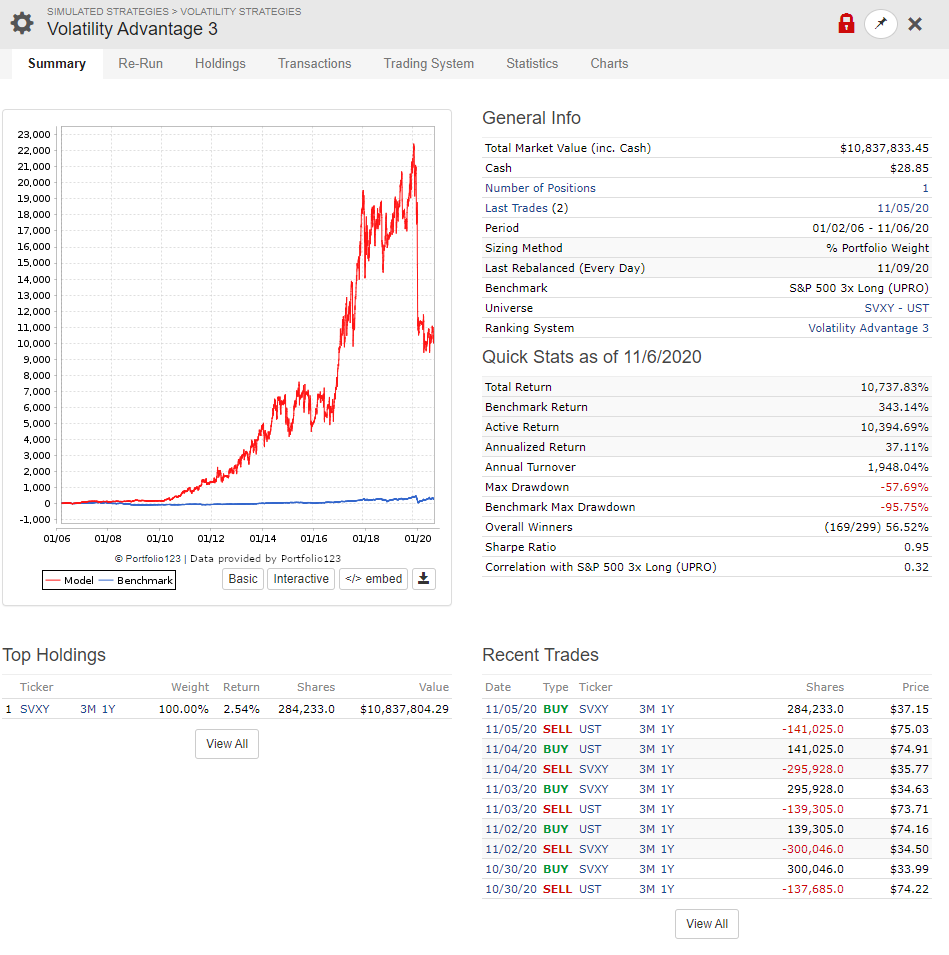Click Price column header in Recent Trades

(x=915, y=687)
